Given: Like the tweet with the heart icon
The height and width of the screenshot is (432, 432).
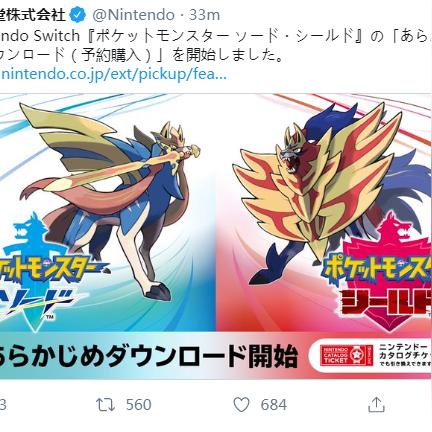Looking at the screenshot, I should pos(241,405).
